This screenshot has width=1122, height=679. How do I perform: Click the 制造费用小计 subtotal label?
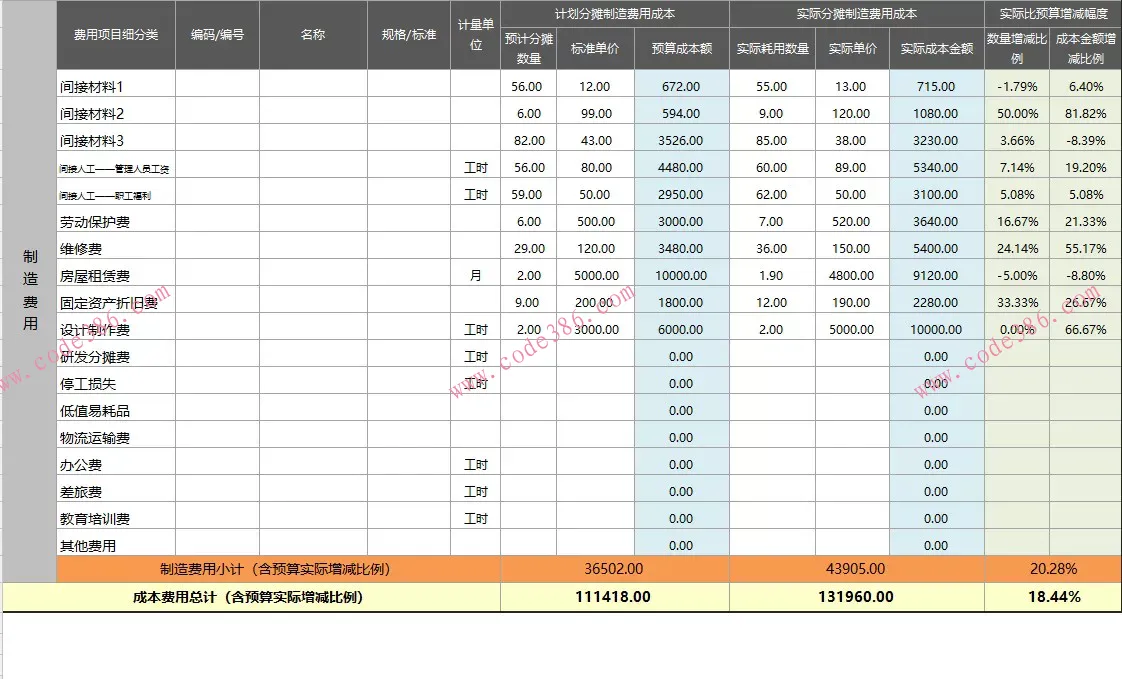point(278,570)
